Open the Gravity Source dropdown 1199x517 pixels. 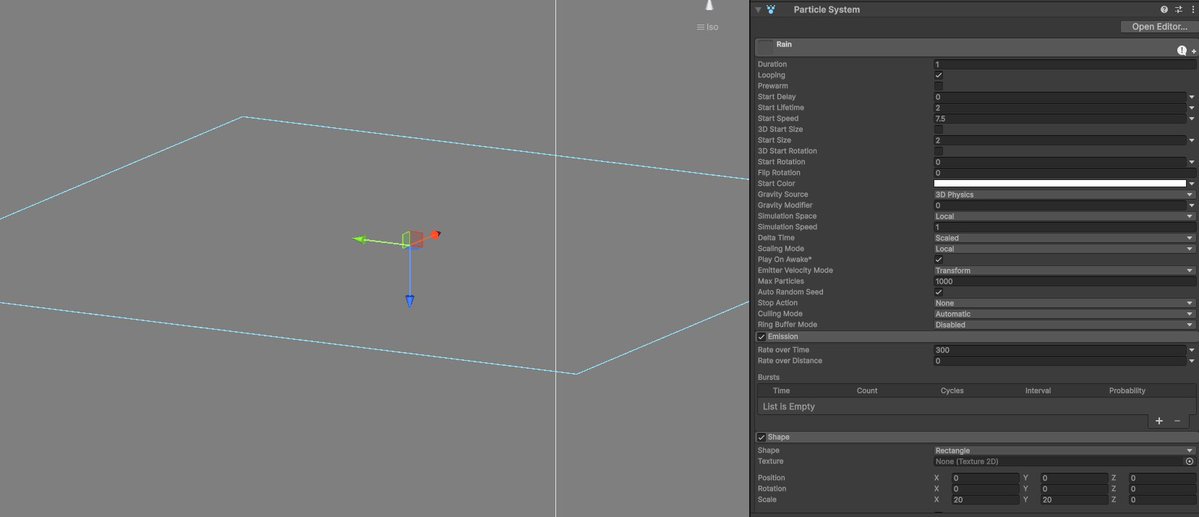1064,195
